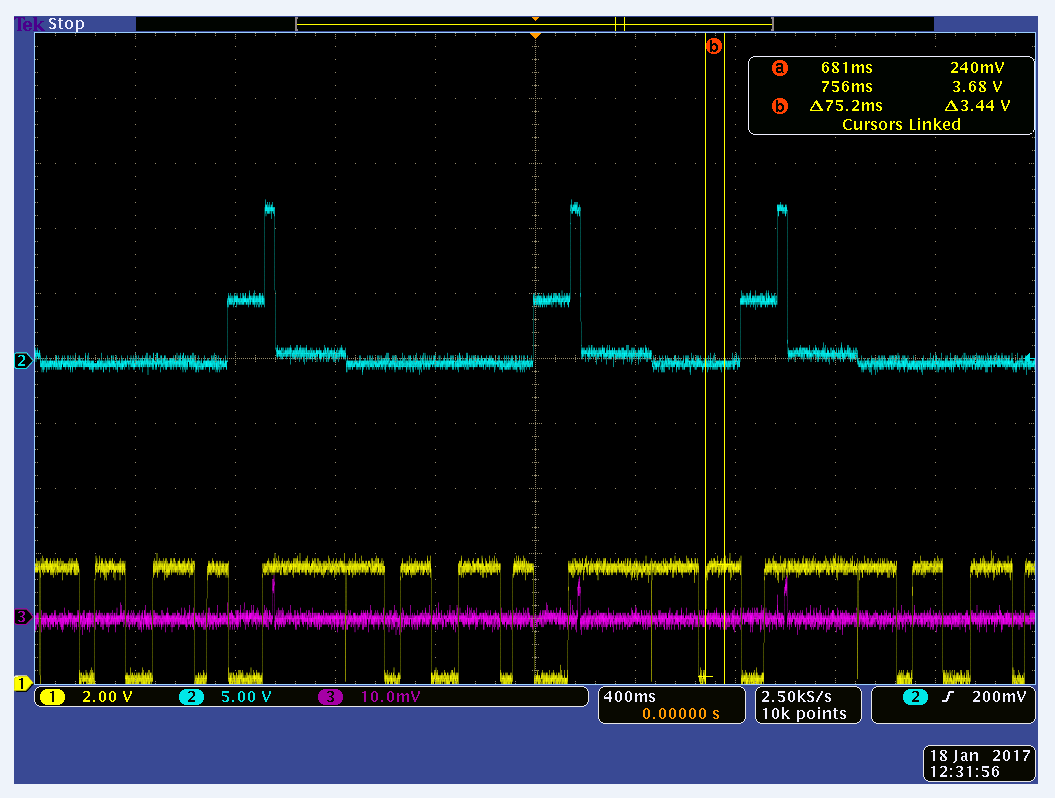Click the 681ms cursor a time value

tap(846, 68)
